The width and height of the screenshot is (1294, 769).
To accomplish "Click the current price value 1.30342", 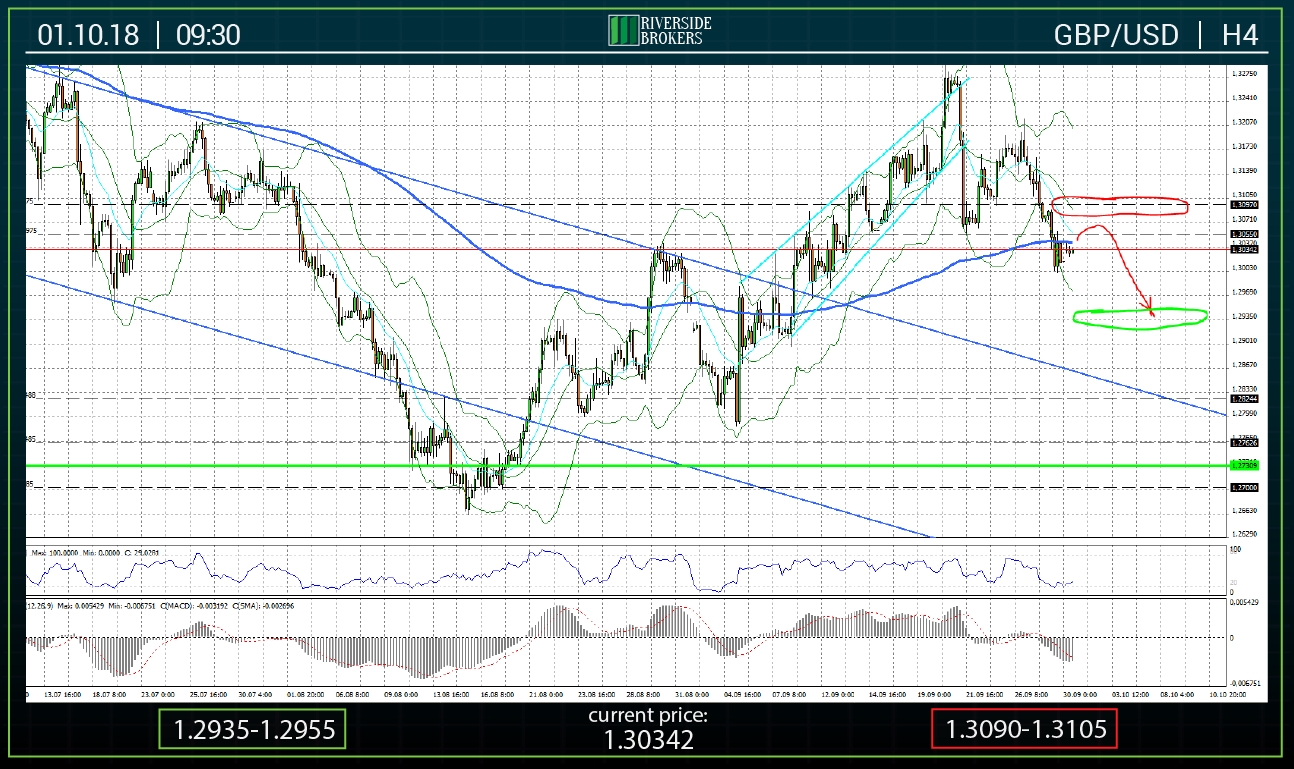I will point(647,740).
